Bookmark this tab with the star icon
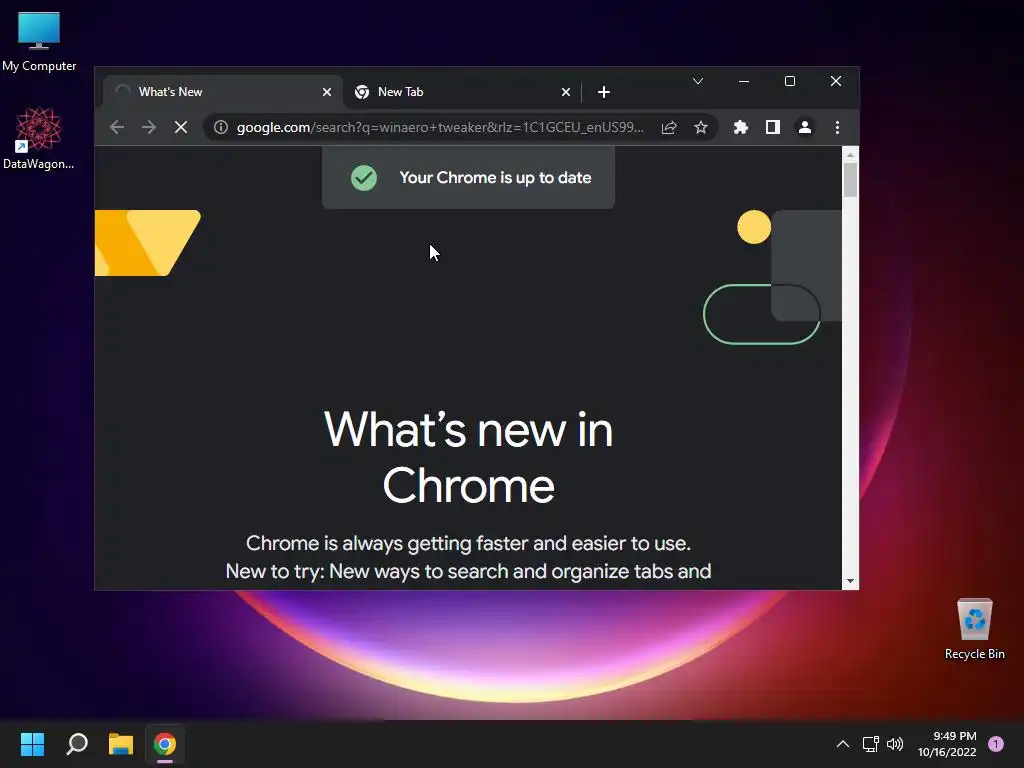Viewport: 1024px width, 768px height. [701, 127]
